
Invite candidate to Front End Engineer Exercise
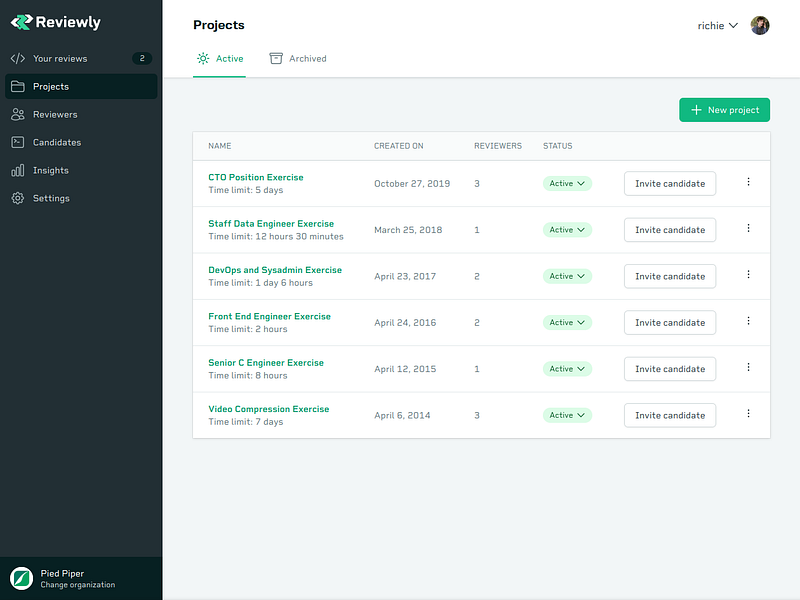(670, 322)
